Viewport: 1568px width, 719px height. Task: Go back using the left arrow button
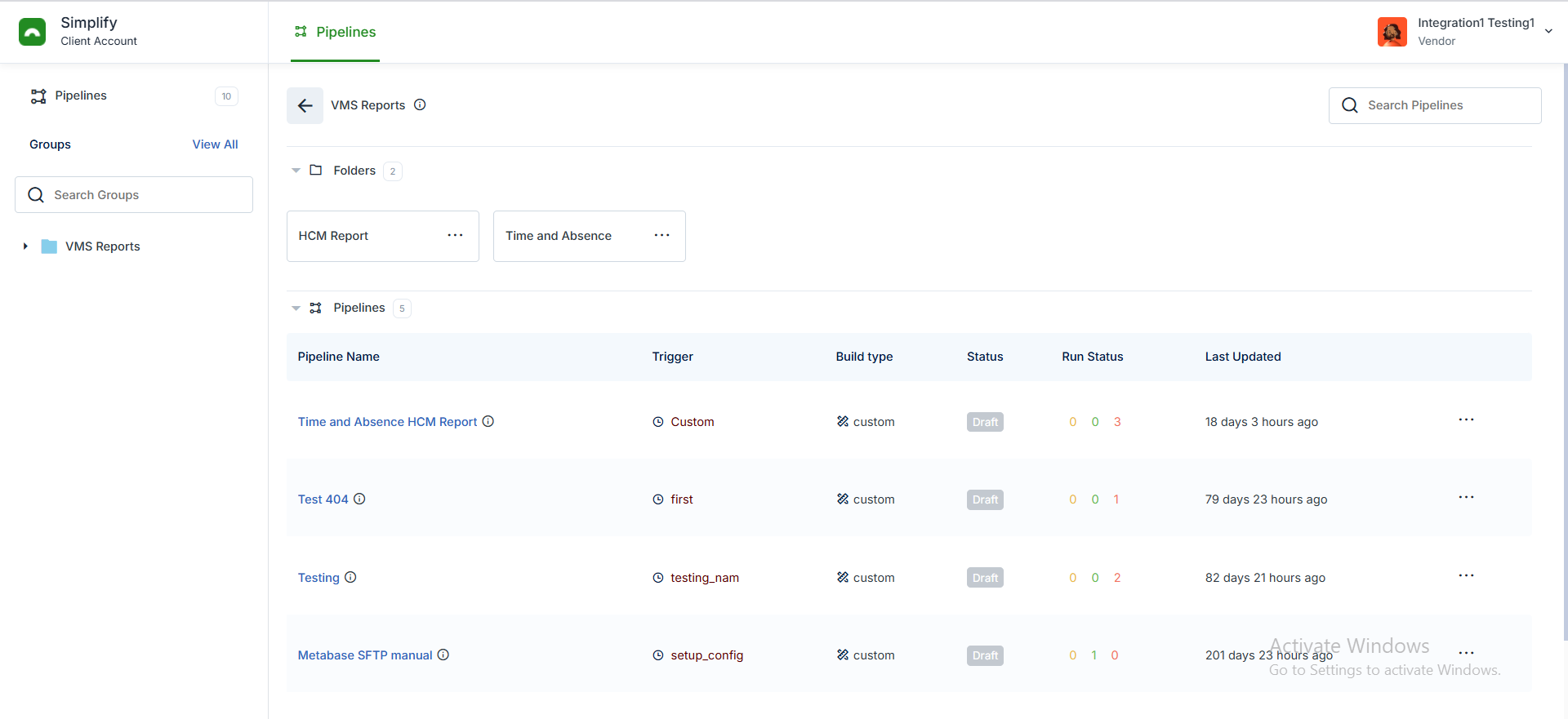305,105
